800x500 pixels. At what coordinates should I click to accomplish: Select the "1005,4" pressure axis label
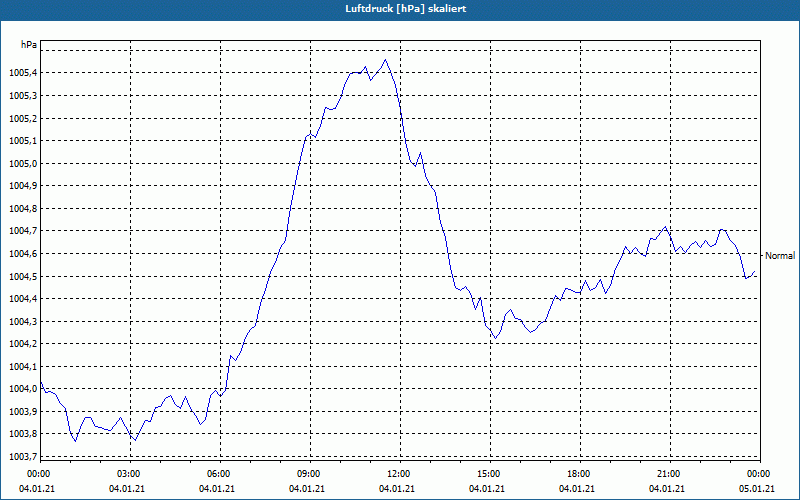point(23,73)
